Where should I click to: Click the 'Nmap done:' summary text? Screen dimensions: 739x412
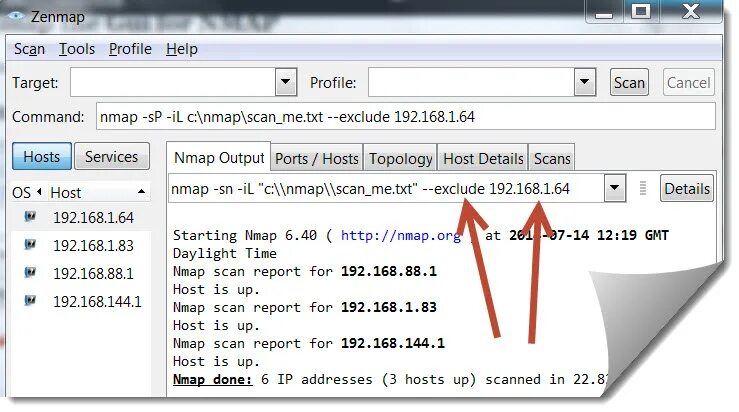213,379
